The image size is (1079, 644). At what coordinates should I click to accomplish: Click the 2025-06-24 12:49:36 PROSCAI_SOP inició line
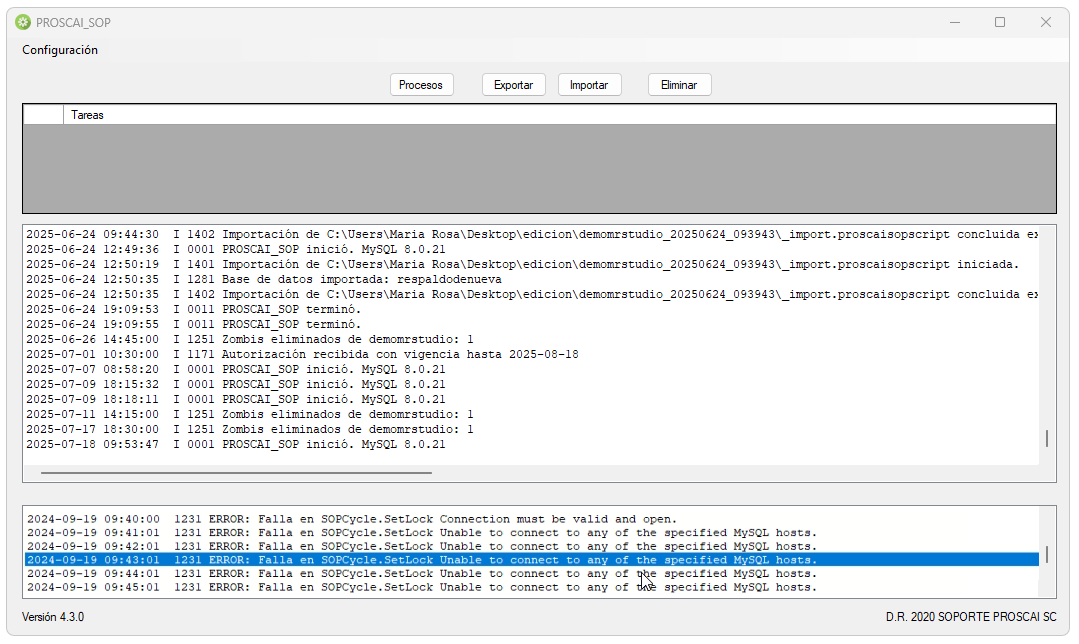coord(236,249)
